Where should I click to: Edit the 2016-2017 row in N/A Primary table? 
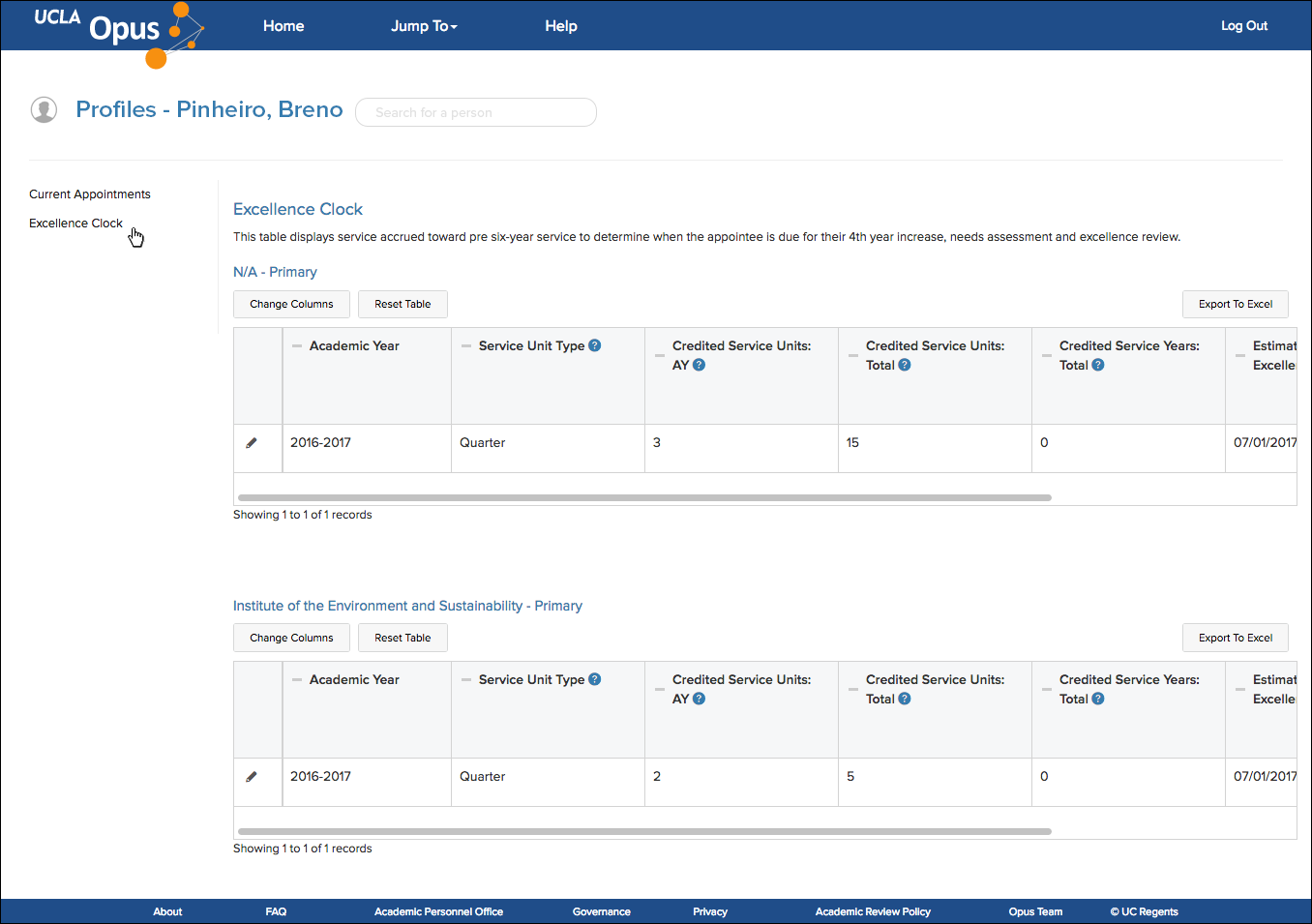point(252,443)
